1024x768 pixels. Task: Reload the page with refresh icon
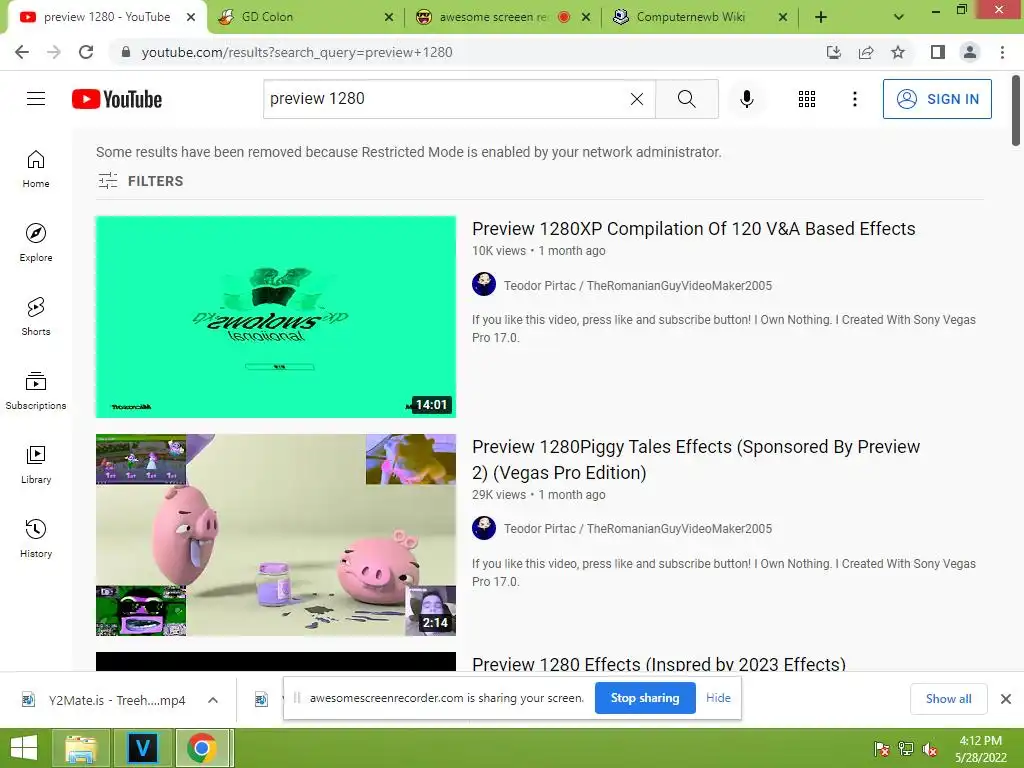[86, 52]
